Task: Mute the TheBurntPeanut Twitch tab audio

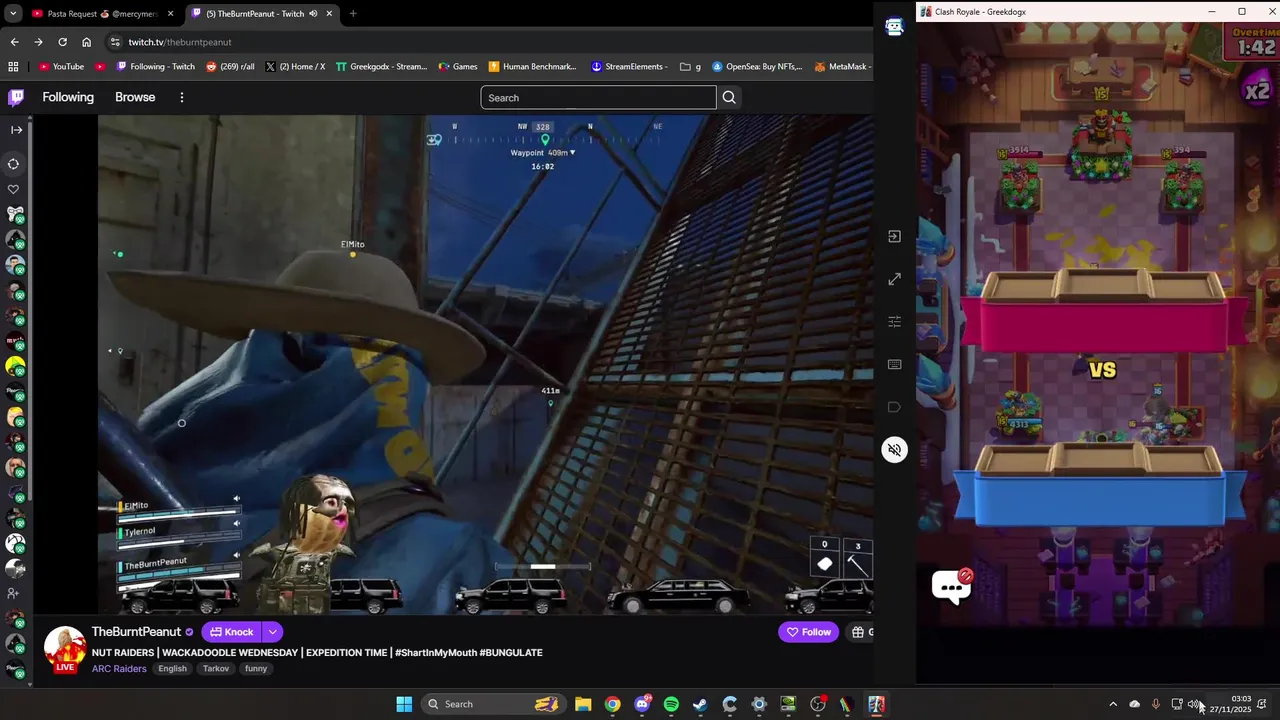Action: point(313,13)
